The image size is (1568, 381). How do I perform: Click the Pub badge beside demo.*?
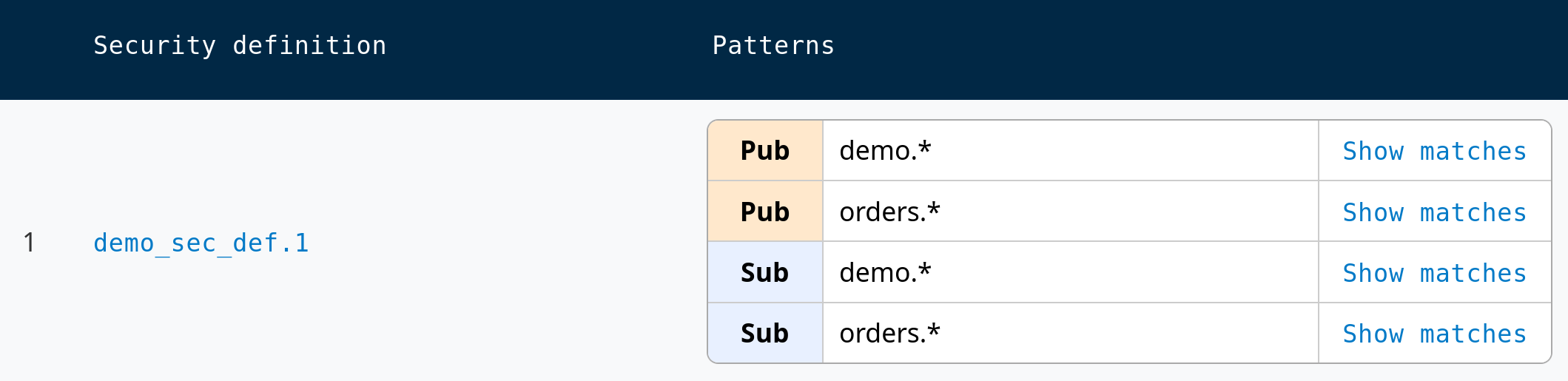click(765, 151)
